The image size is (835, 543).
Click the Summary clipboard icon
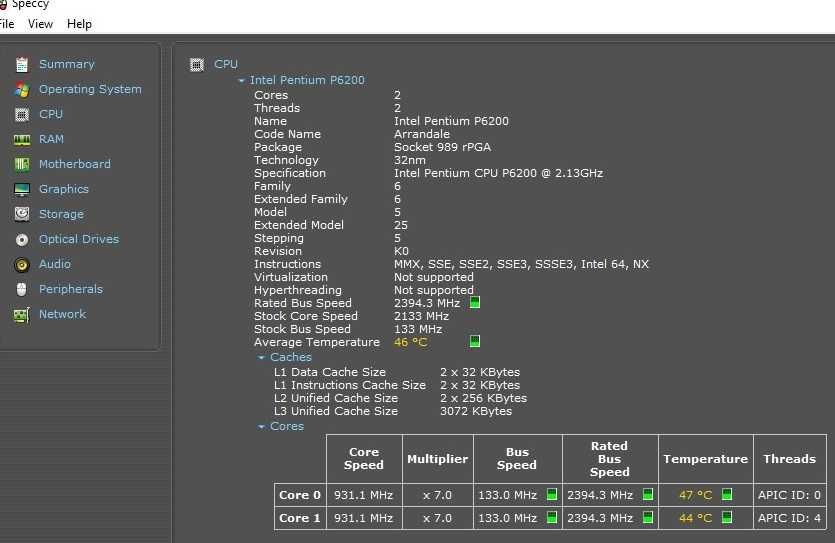pyautogui.click(x=22, y=64)
